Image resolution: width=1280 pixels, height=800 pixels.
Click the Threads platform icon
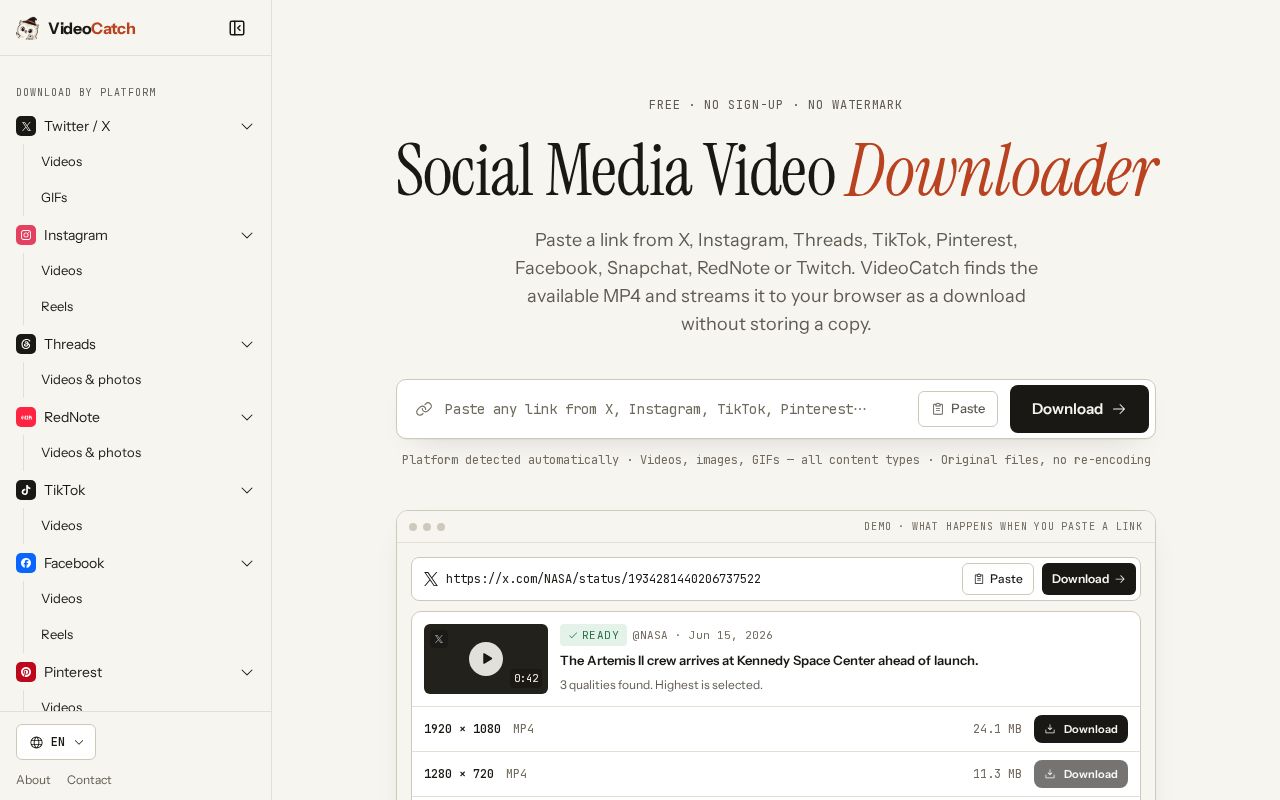[26, 344]
